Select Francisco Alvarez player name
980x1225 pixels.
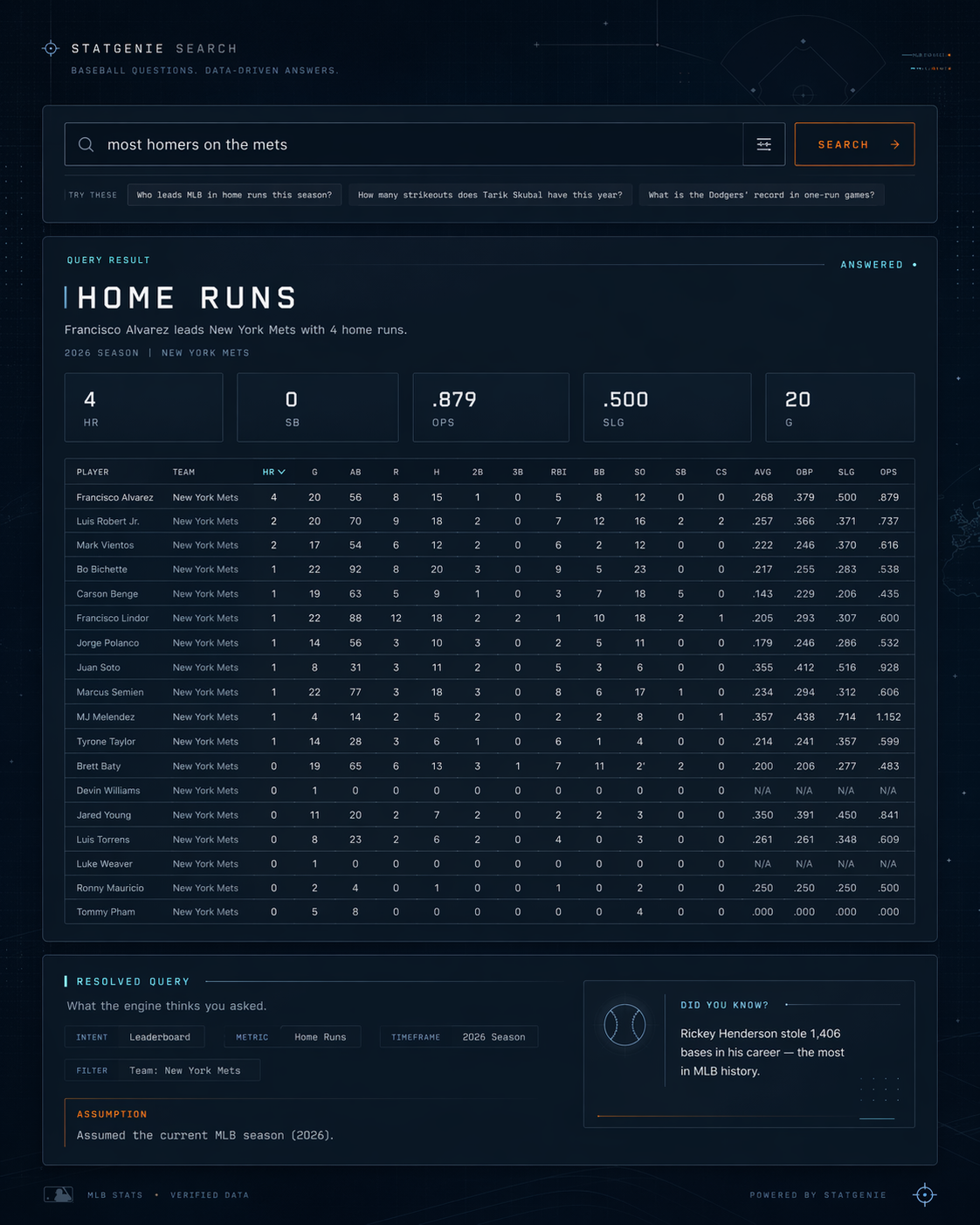click(114, 497)
